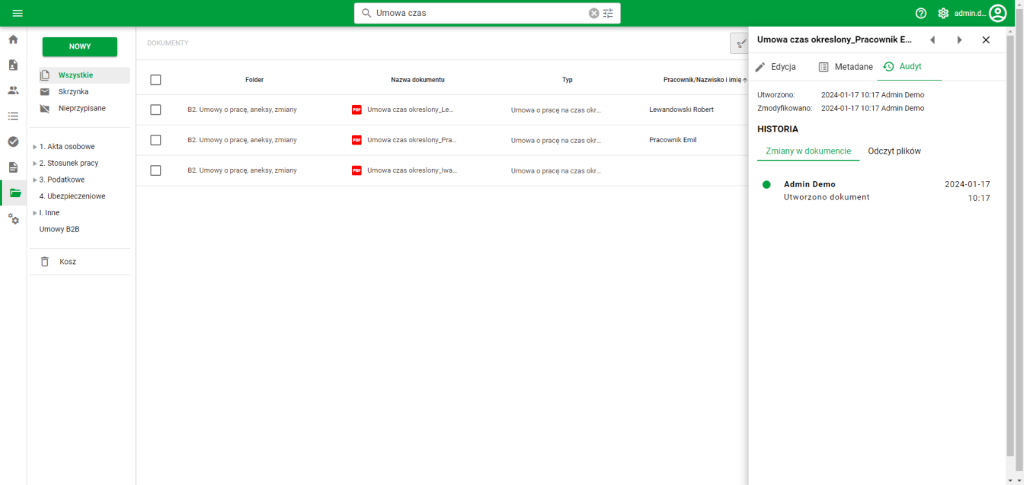Open the help question mark icon
Viewport: 1024px width, 485px height.
point(921,13)
